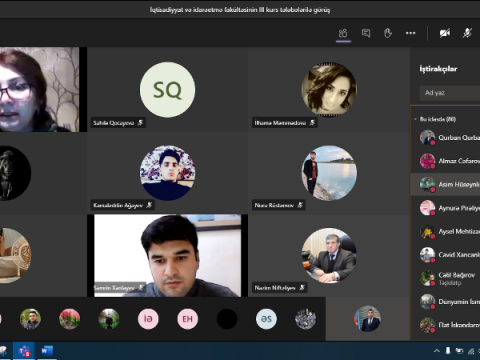Open Microsoft Teams from the taskbar
The height and width of the screenshot is (360, 480).
pyautogui.click(x=24, y=351)
